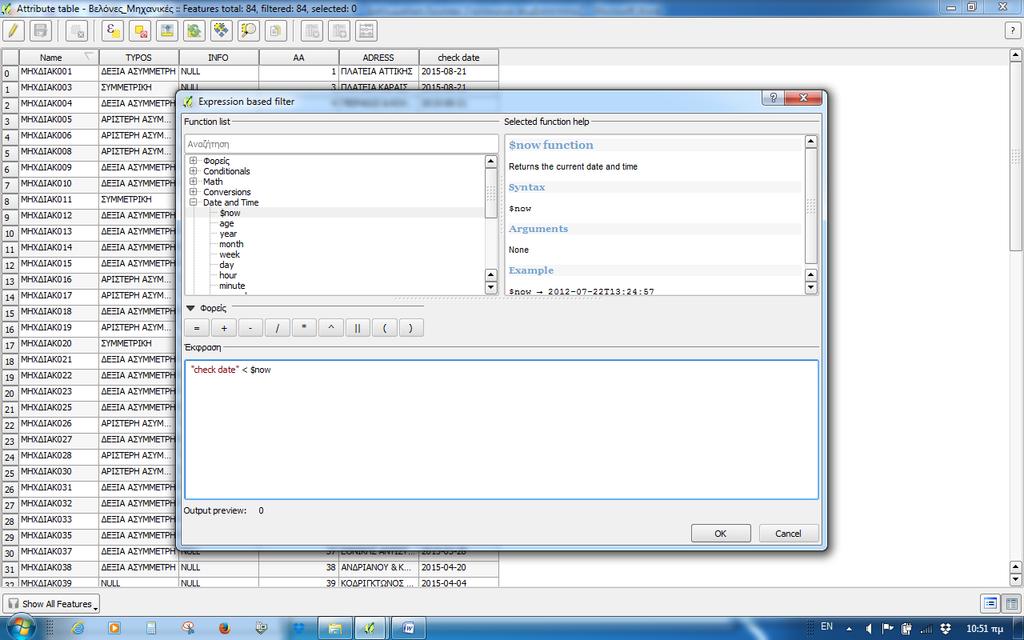Image resolution: width=1024 pixels, height=640 pixels.
Task: Select $now in function list
Action: pos(230,213)
